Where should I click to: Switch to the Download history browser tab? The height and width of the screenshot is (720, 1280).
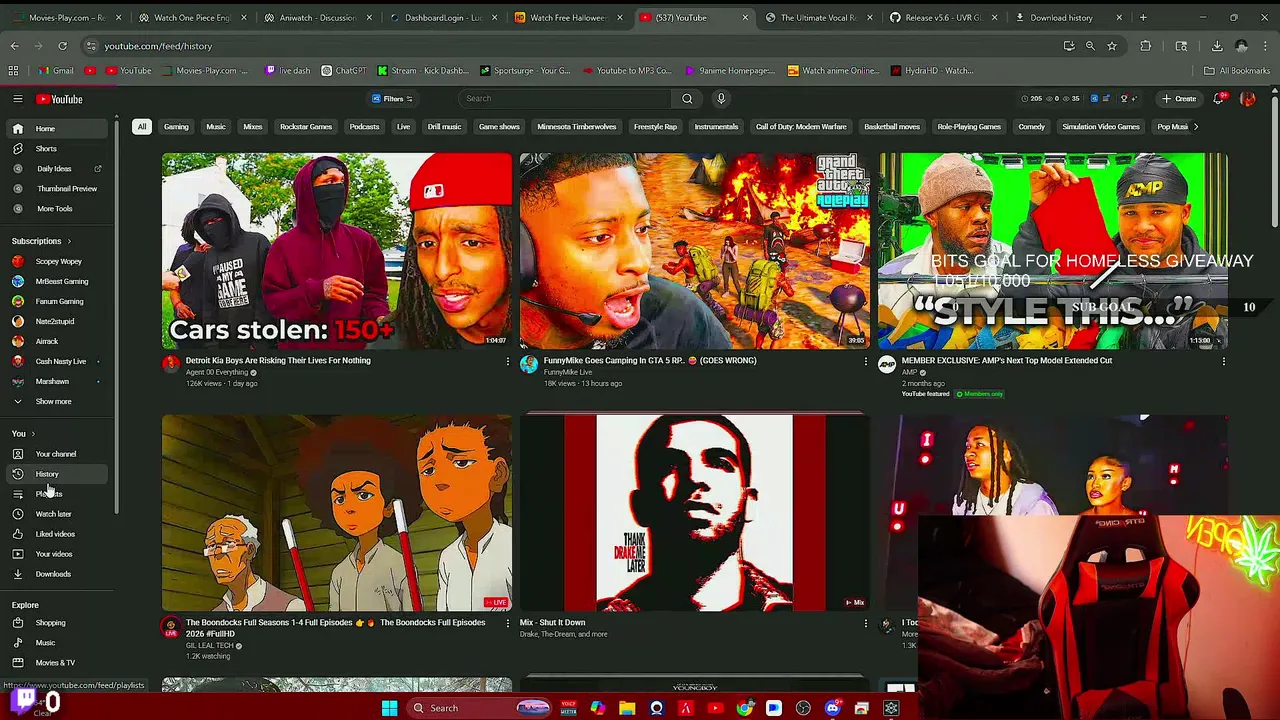[x=1060, y=17]
